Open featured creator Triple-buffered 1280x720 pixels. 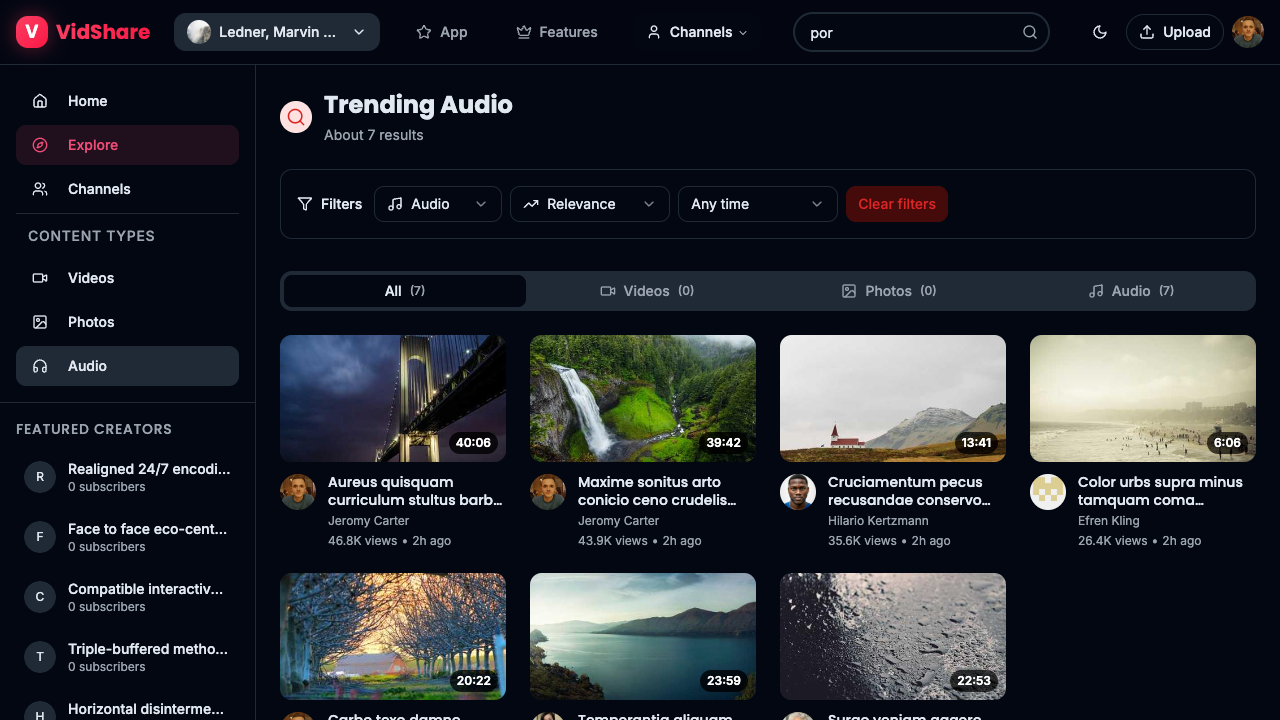click(x=127, y=657)
